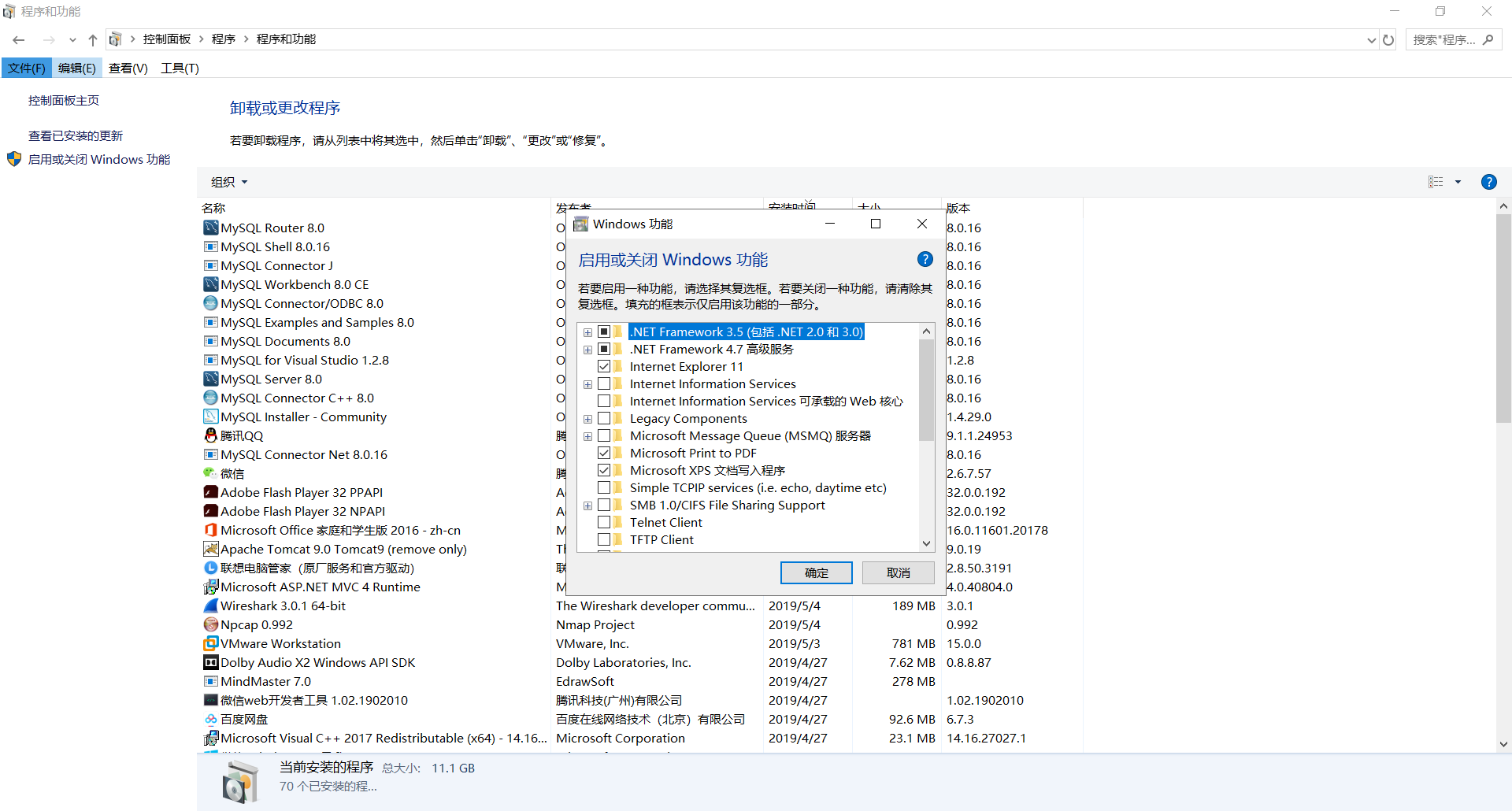
Task: Uncheck Microsoft Print to PDF
Action: (604, 453)
